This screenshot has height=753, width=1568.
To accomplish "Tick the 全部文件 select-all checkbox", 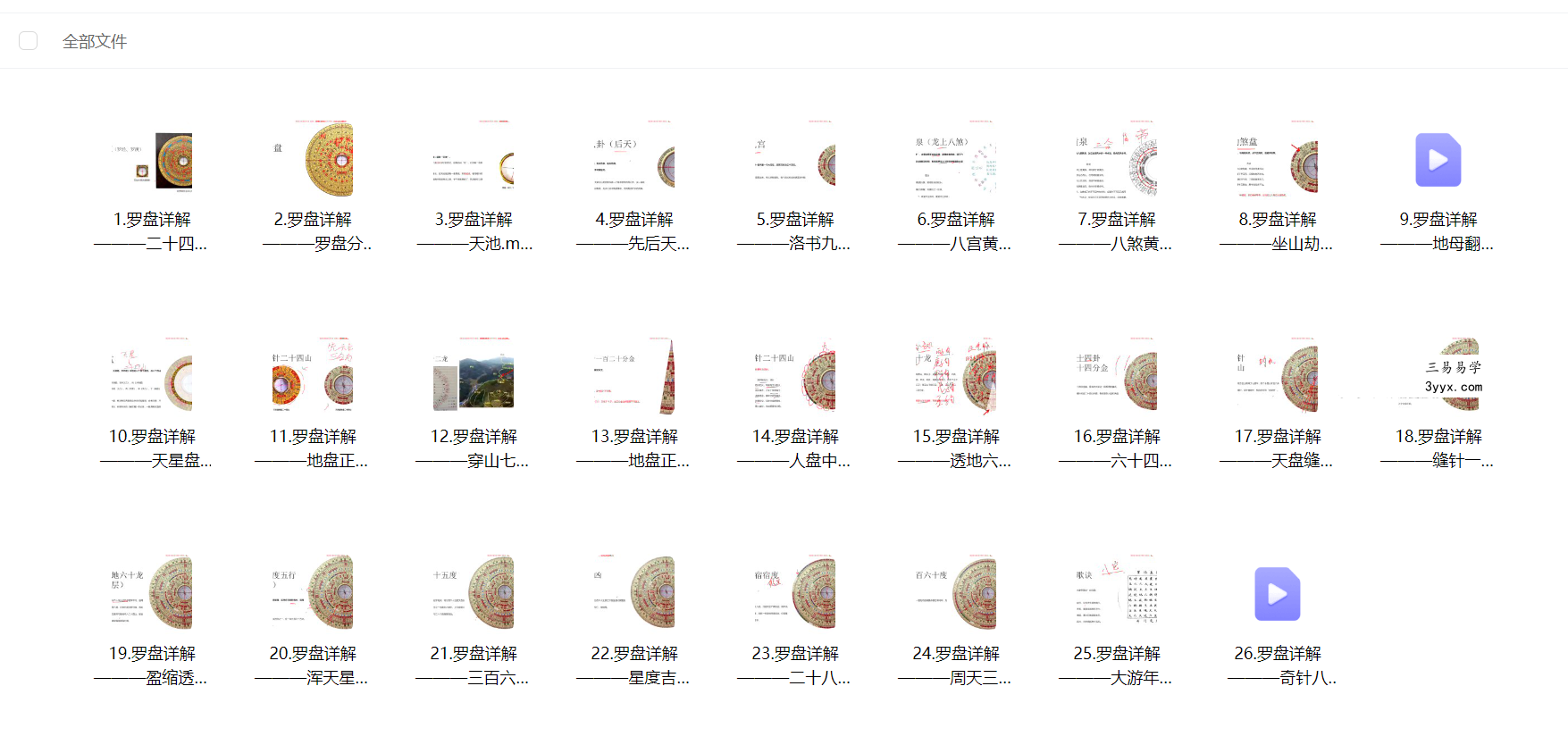I will click(29, 41).
